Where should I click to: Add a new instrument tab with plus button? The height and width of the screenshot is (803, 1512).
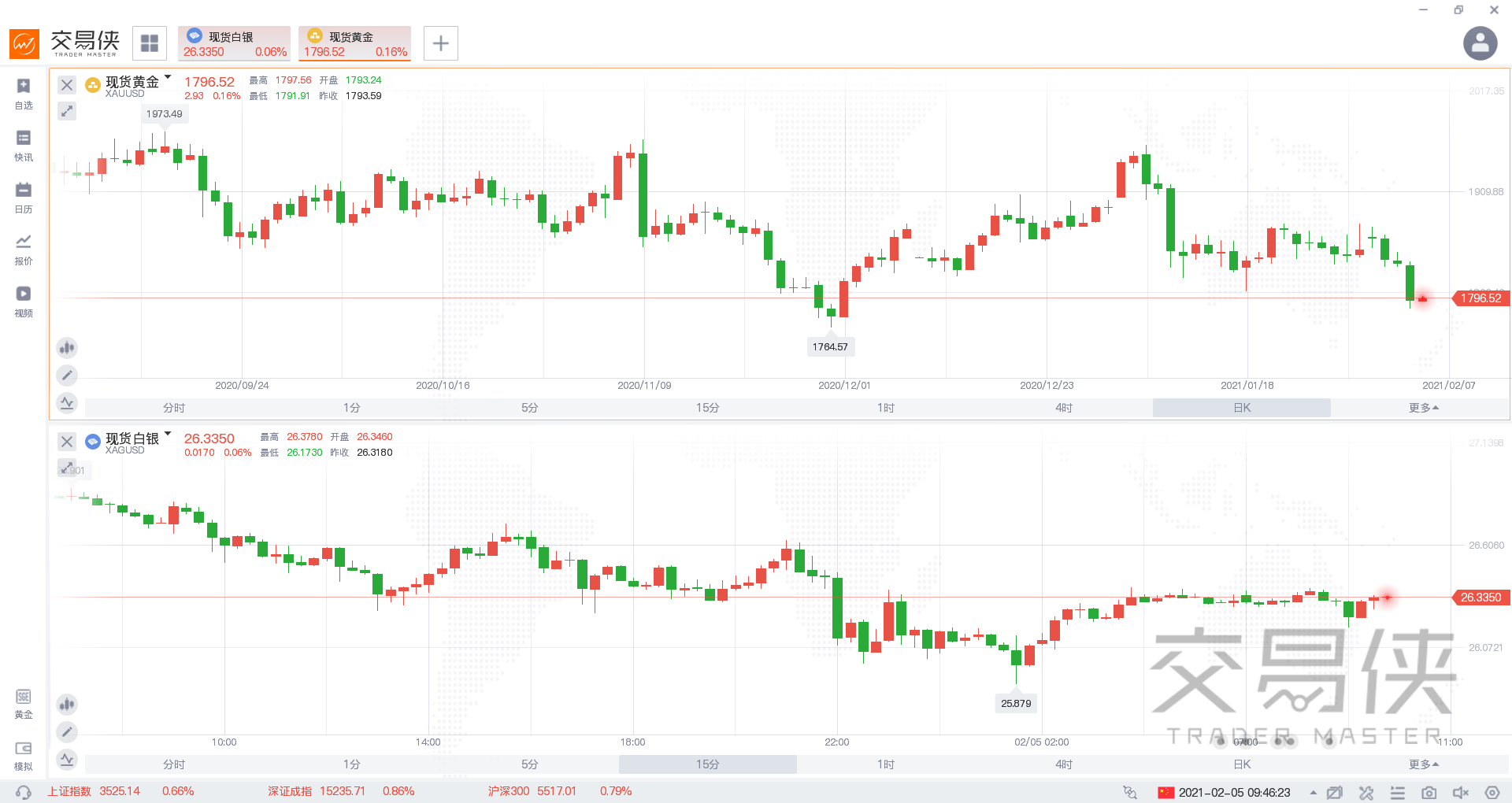click(440, 43)
